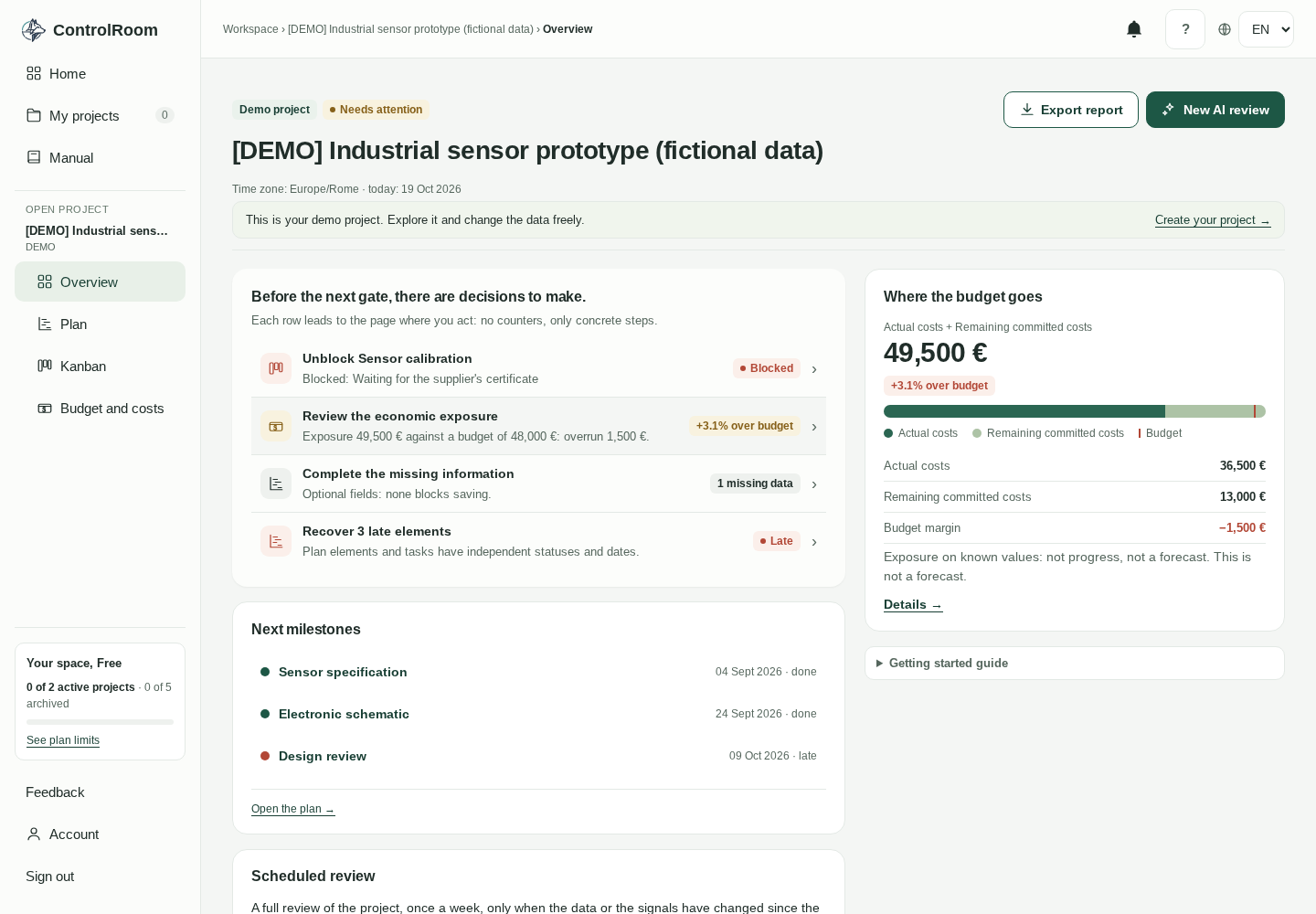1316x914 pixels.
Task: Click the globe language icon
Action: tap(1225, 29)
